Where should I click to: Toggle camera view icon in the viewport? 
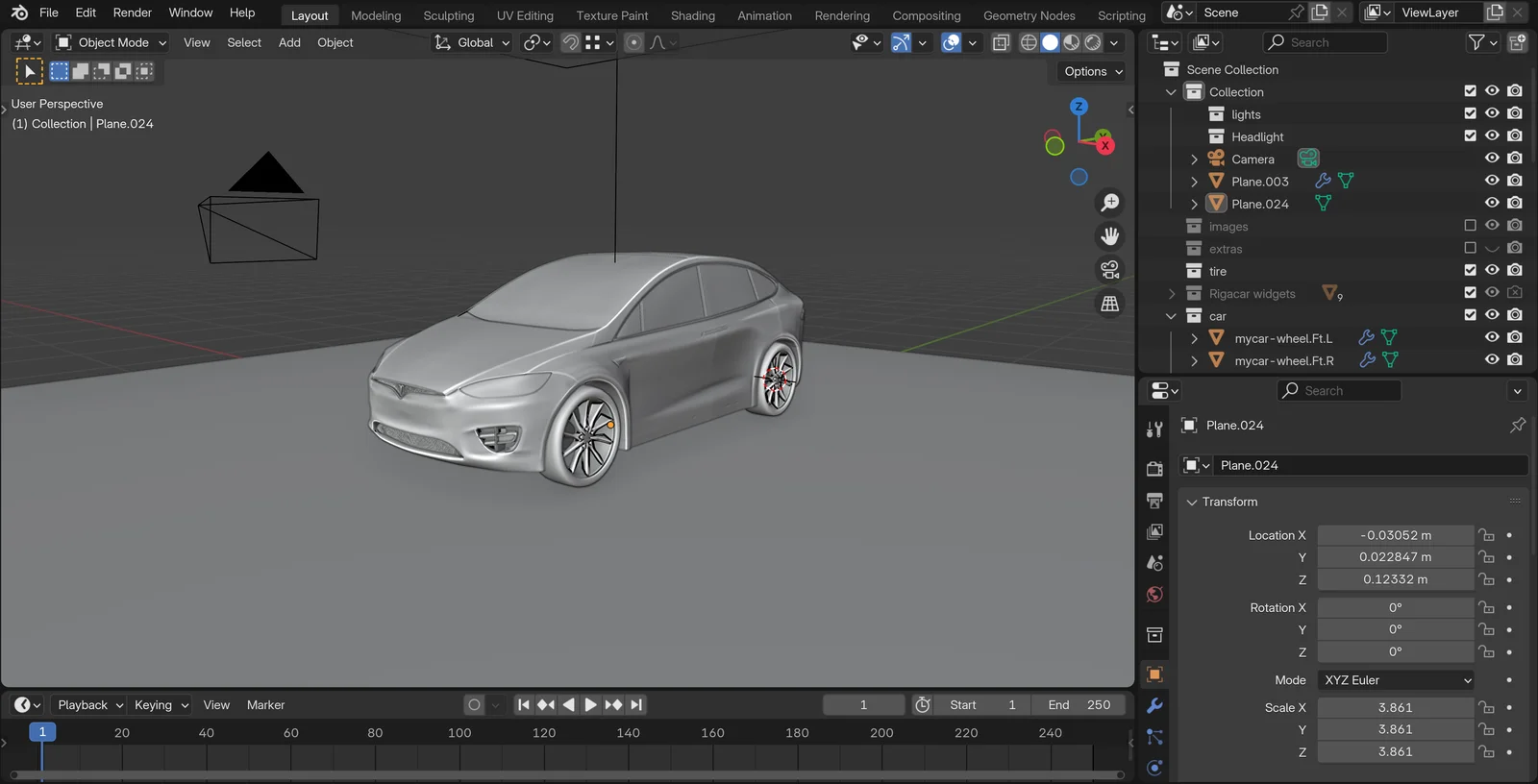[1110, 270]
